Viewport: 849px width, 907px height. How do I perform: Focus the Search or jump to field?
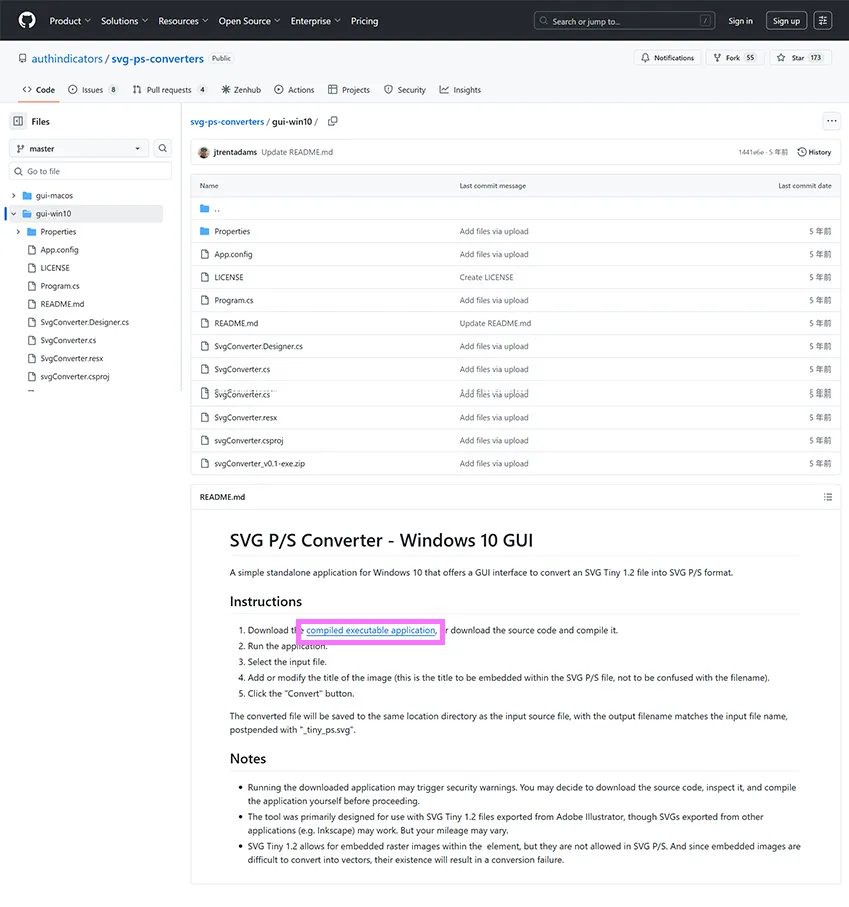click(625, 21)
